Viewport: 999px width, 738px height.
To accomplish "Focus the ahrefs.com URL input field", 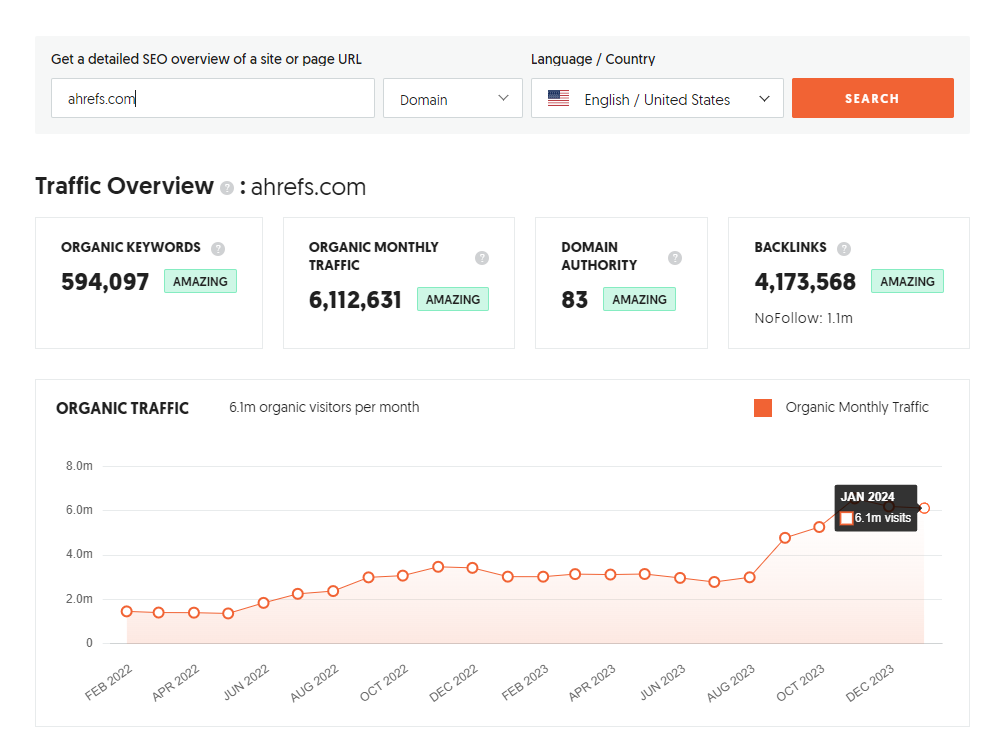I will click(213, 98).
